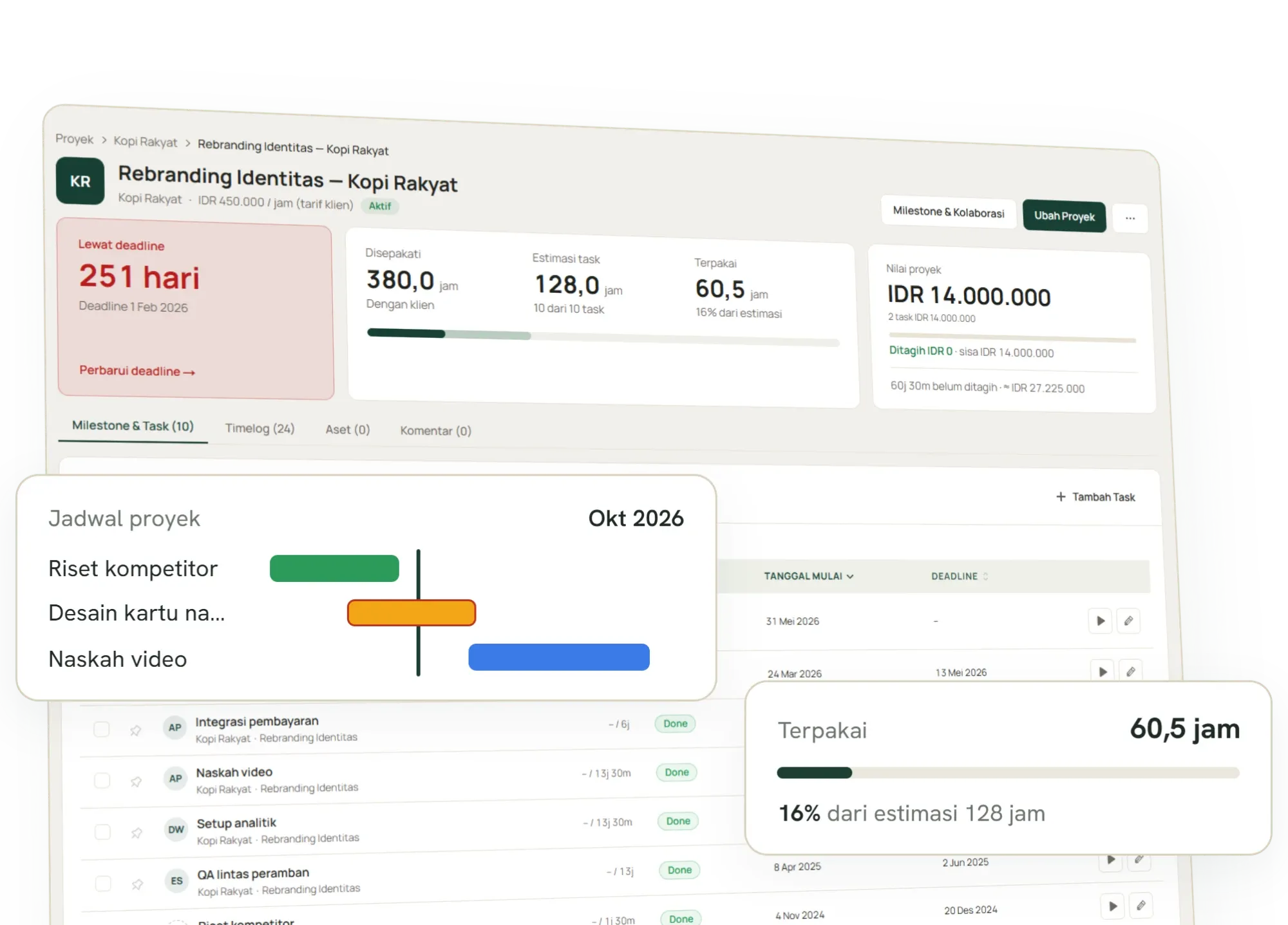Sort by the Deadline column header
Viewport: 1288px width, 925px height.
959,576
